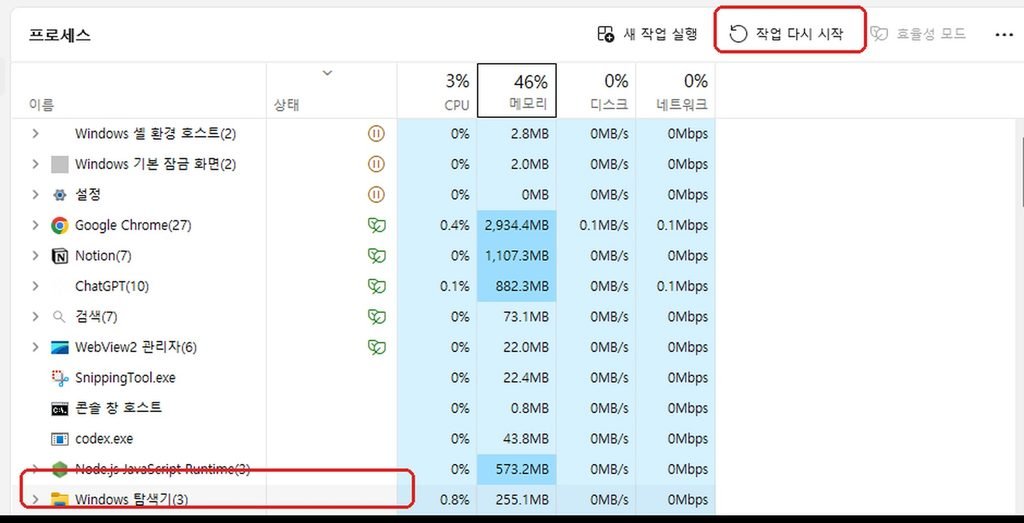Click the Windows 탐색기 folder icon
This screenshot has width=1024, height=523.
click(59, 499)
